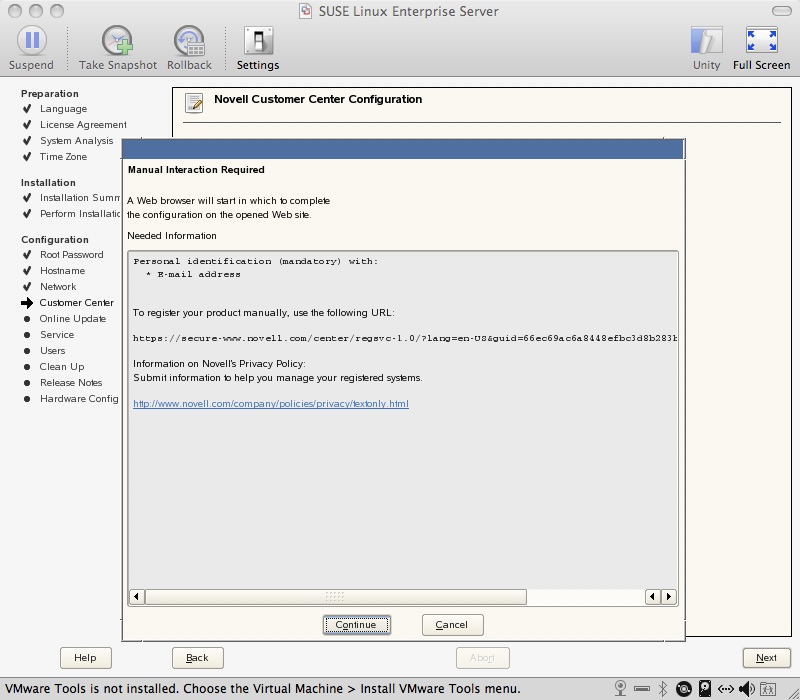Viewport: 800px width, 700px height.
Task: Select the Root Password step
Action: pos(71,255)
